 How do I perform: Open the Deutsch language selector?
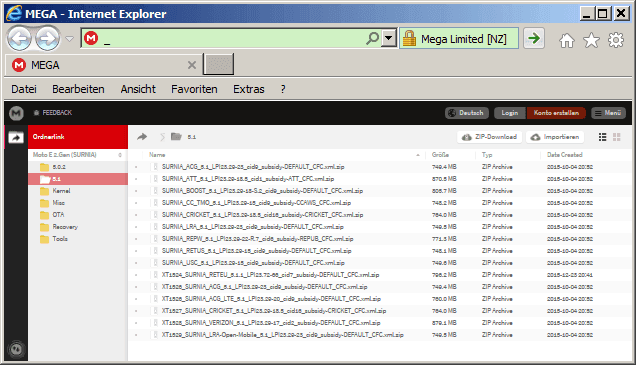(466, 113)
